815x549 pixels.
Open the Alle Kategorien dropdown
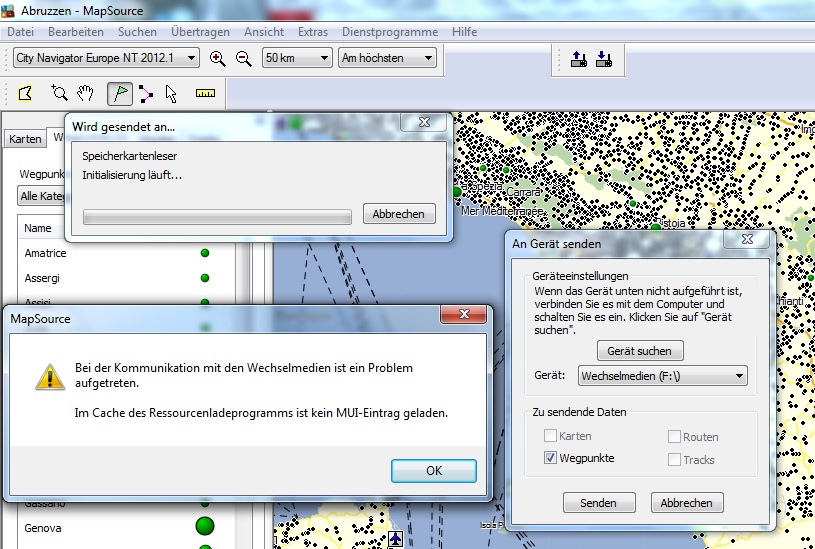(42, 196)
